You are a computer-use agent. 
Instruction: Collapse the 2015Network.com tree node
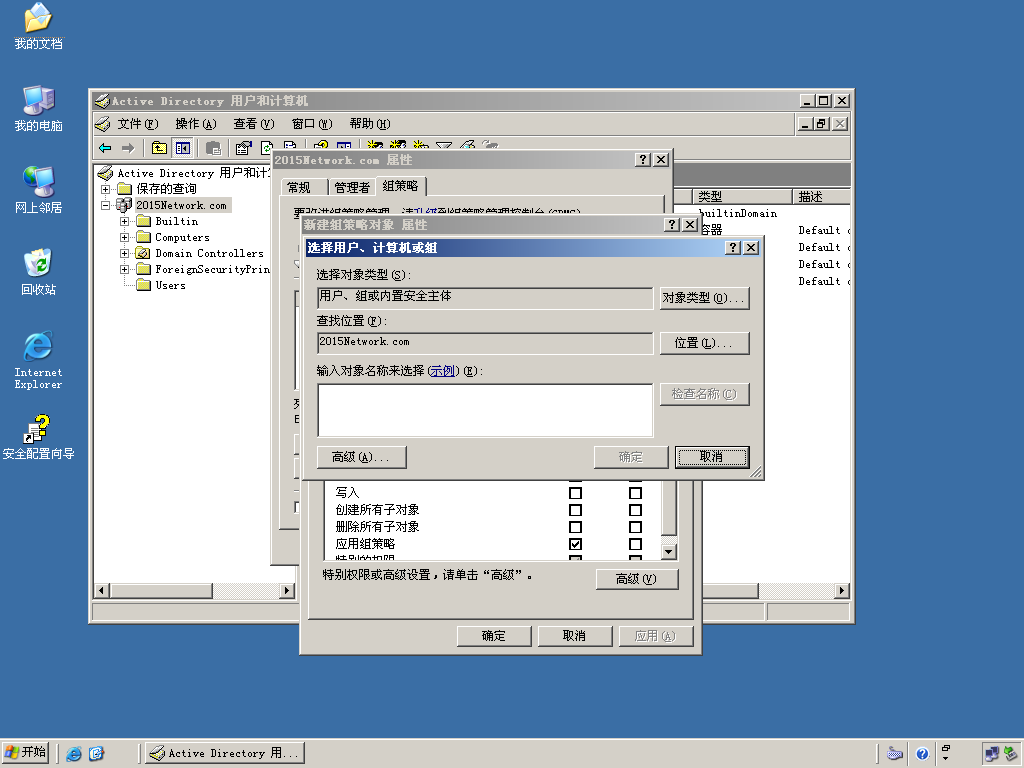click(105, 205)
